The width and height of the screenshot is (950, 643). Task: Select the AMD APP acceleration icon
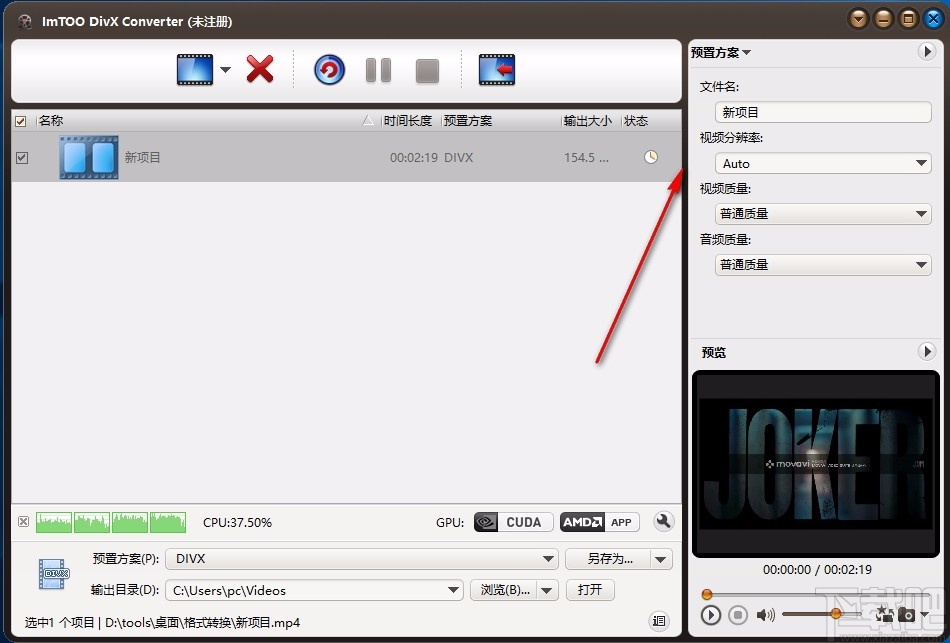599,521
